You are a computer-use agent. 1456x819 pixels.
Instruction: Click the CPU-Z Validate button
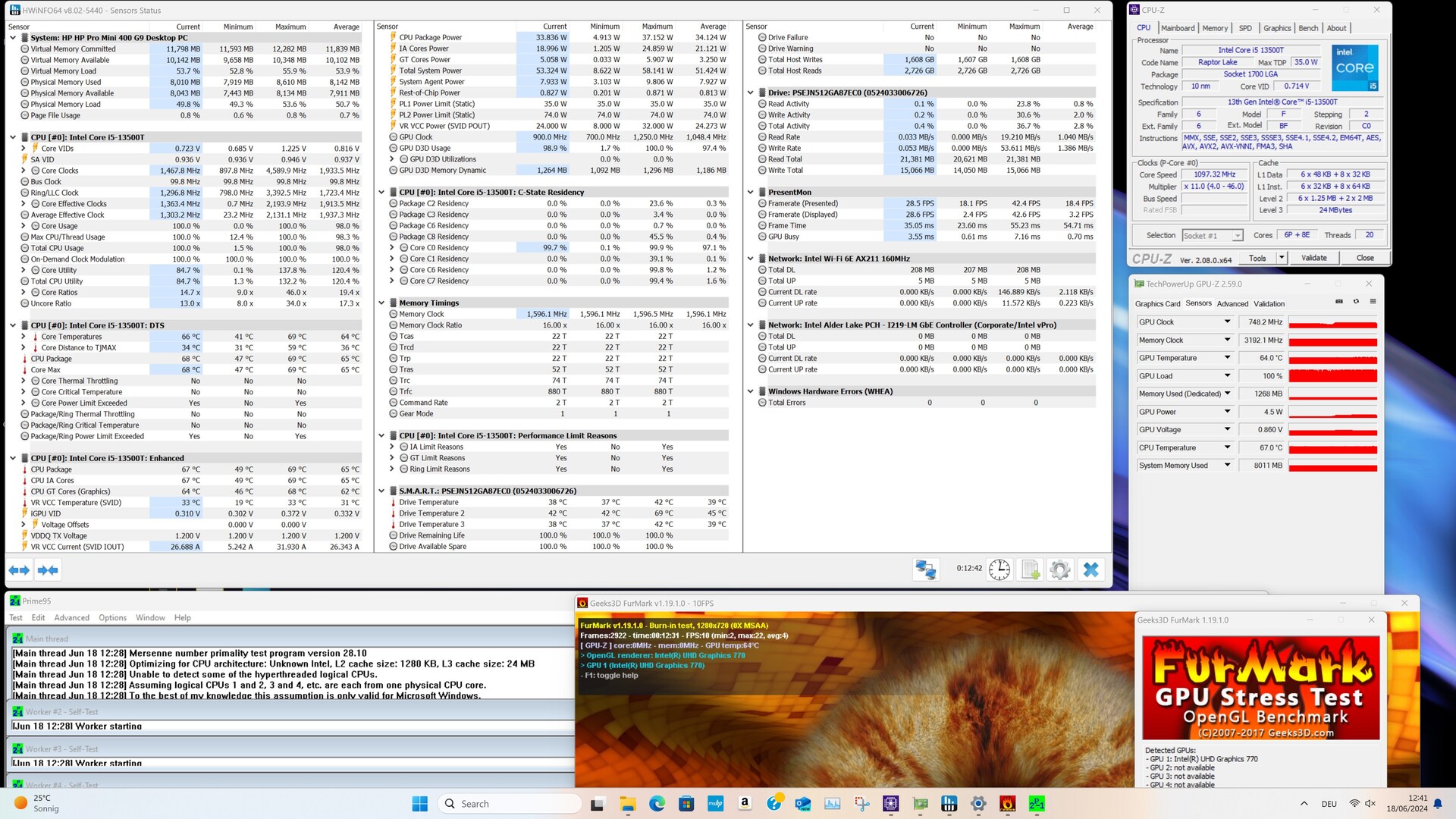click(1313, 258)
